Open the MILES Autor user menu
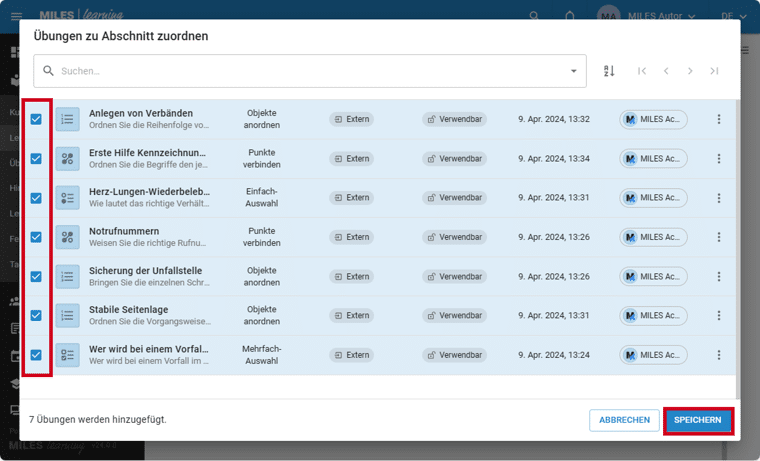760x461 pixels. coord(647,16)
